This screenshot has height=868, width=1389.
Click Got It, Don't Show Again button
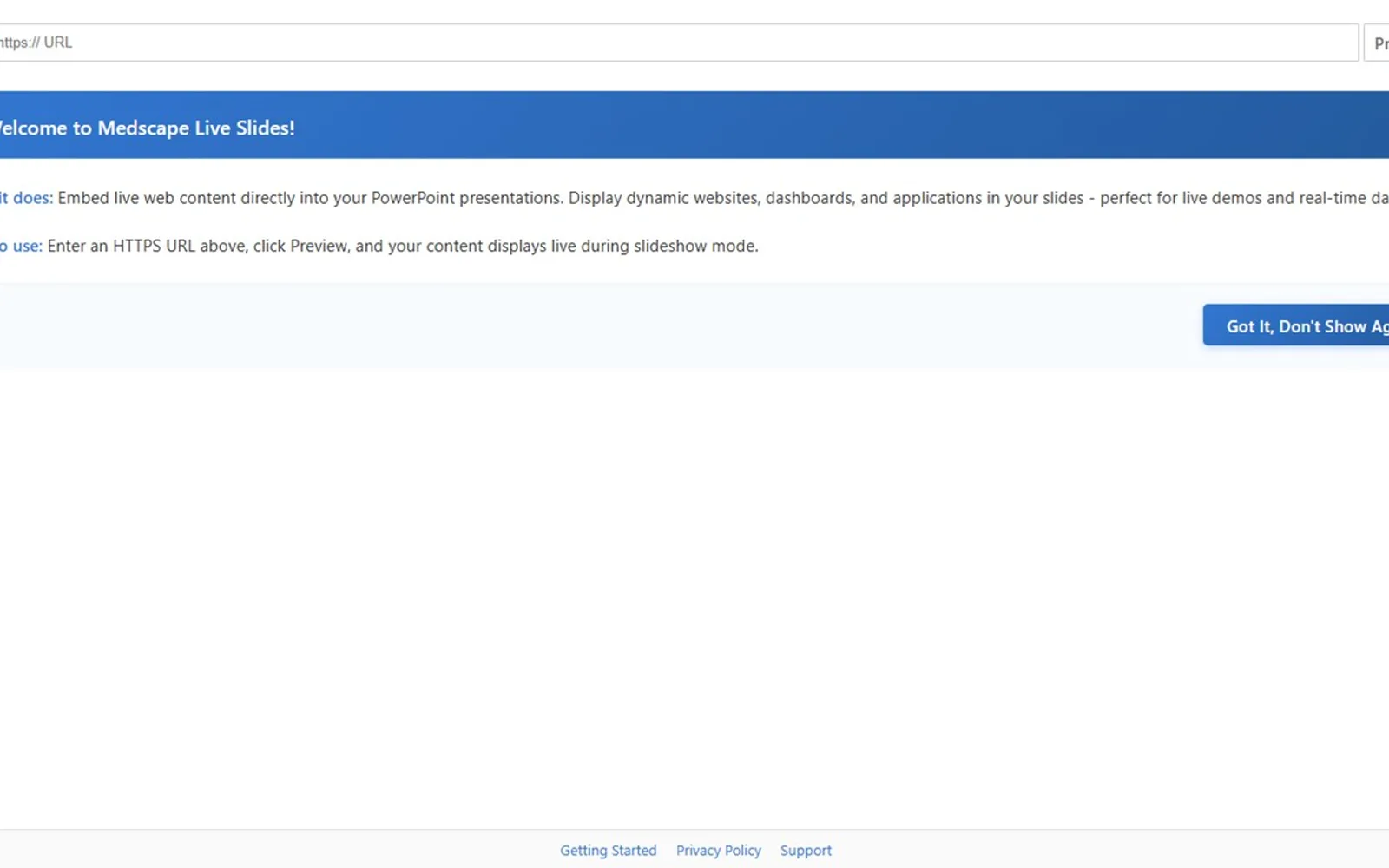click(x=1296, y=325)
